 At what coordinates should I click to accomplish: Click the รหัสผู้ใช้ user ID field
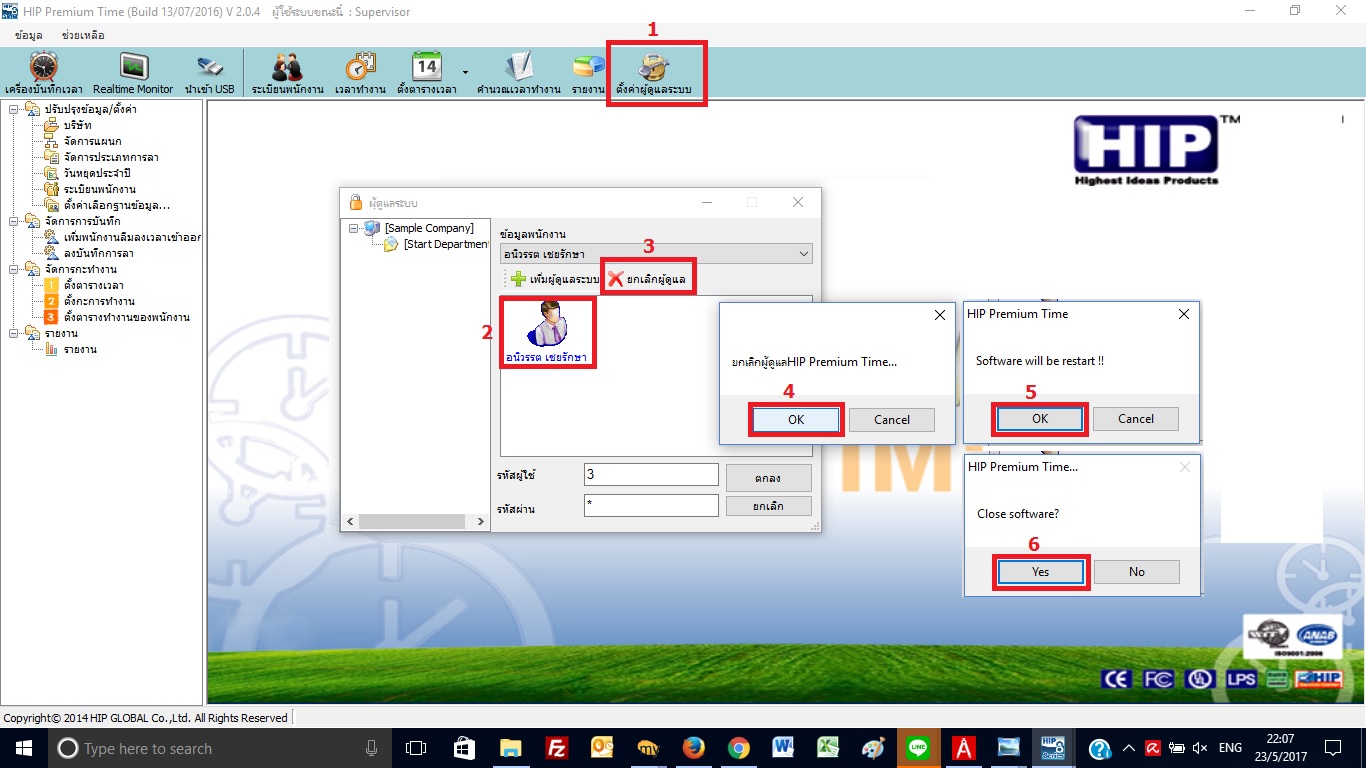[651, 474]
